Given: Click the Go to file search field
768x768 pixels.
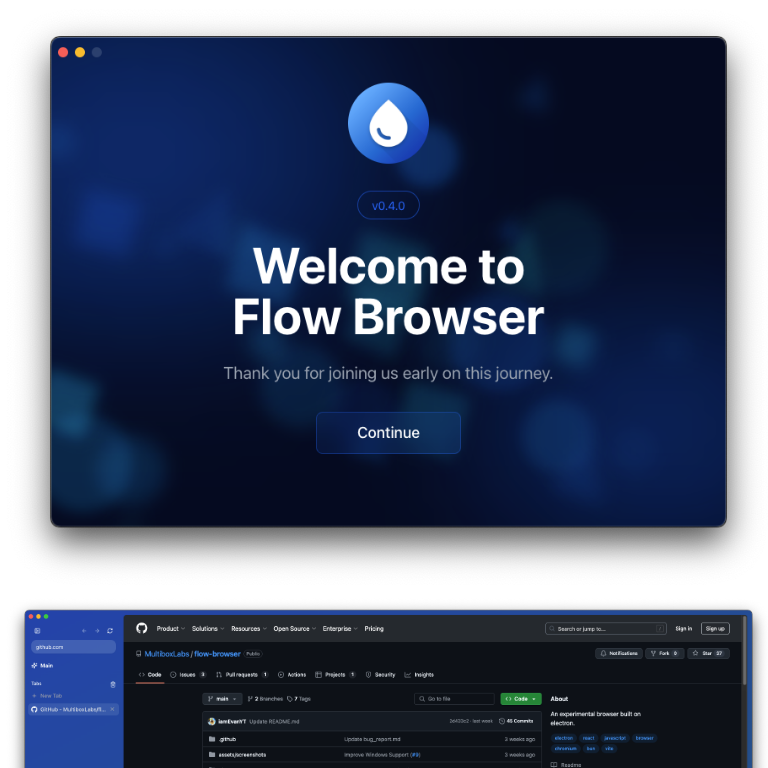Looking at the screenshot, I should [455, 698].
